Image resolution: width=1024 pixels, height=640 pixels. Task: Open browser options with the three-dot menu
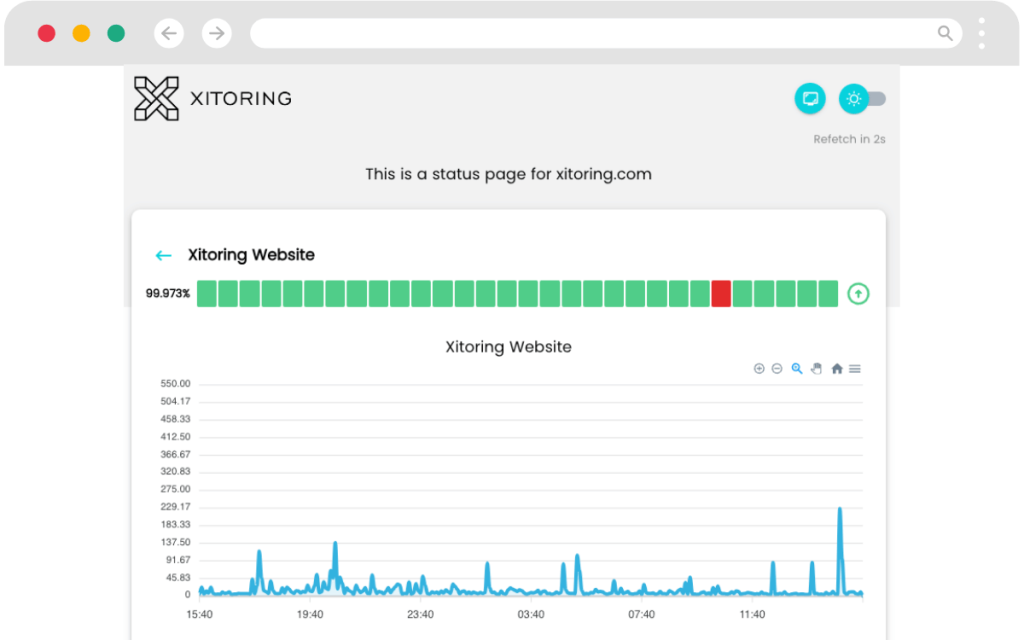pyautogui.click(x=981, y=32)
